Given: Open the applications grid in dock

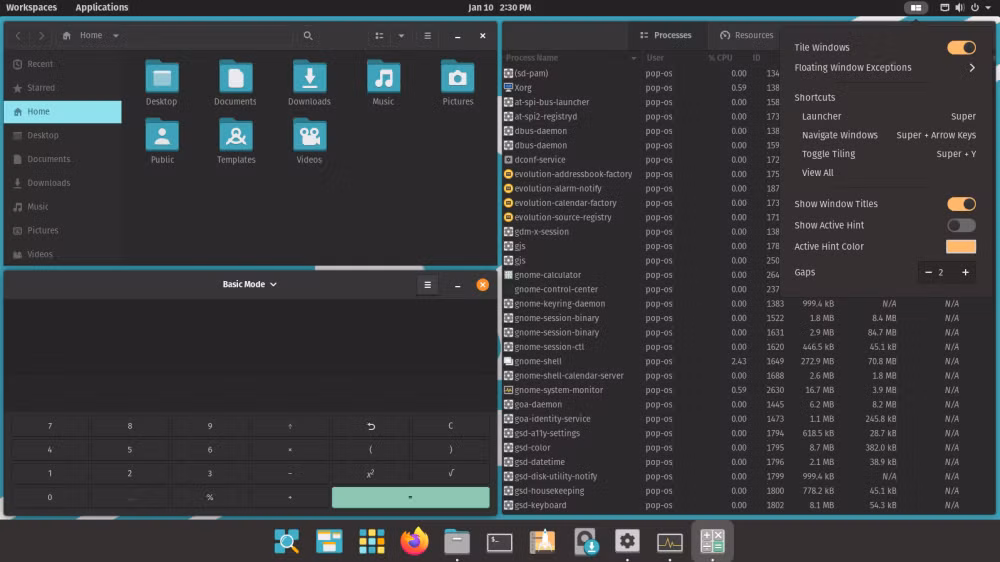Looking at the screenshot, I should click(x=372, y=542).
